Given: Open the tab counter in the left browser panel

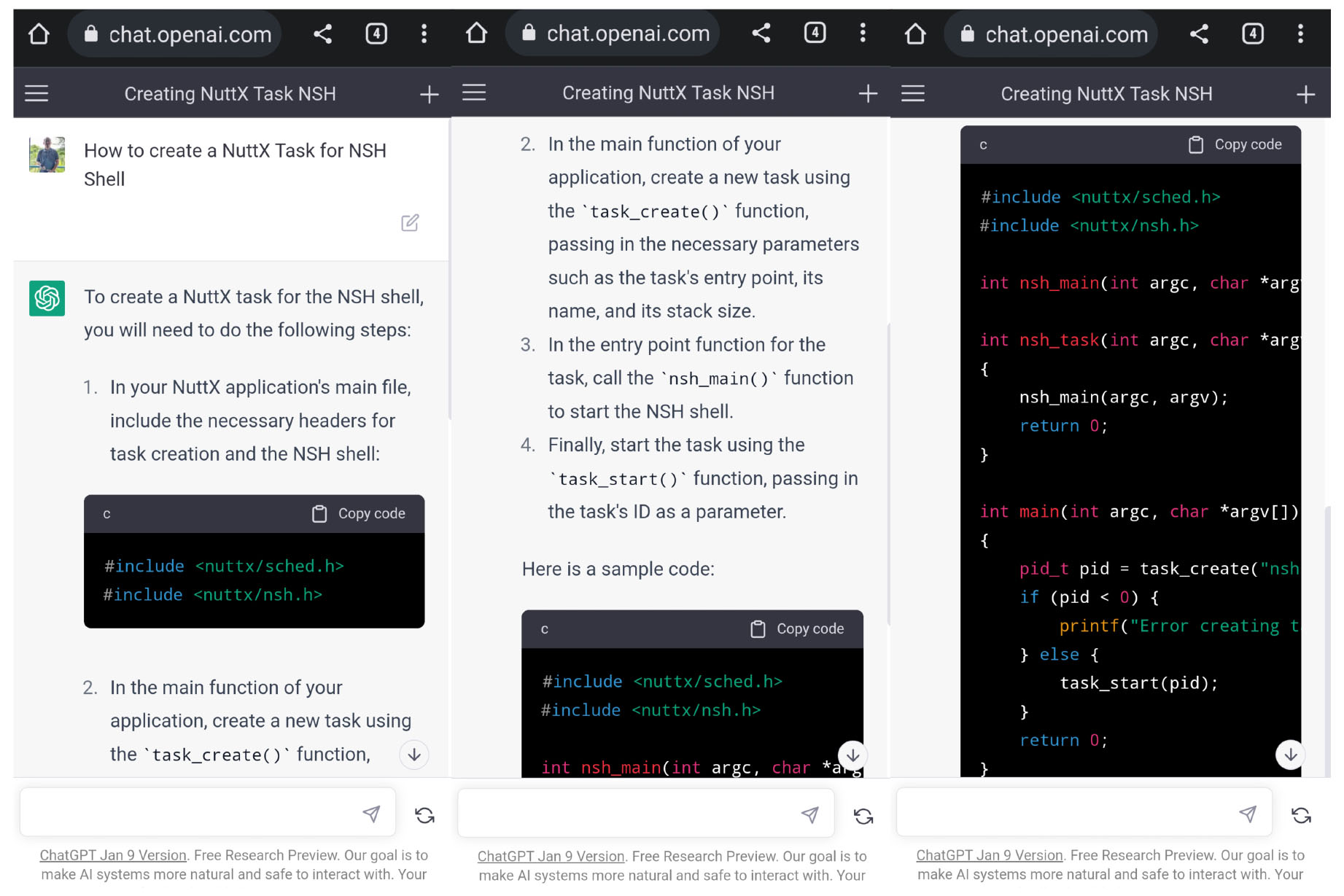Looking at the screenshot, I should (376, 34).
